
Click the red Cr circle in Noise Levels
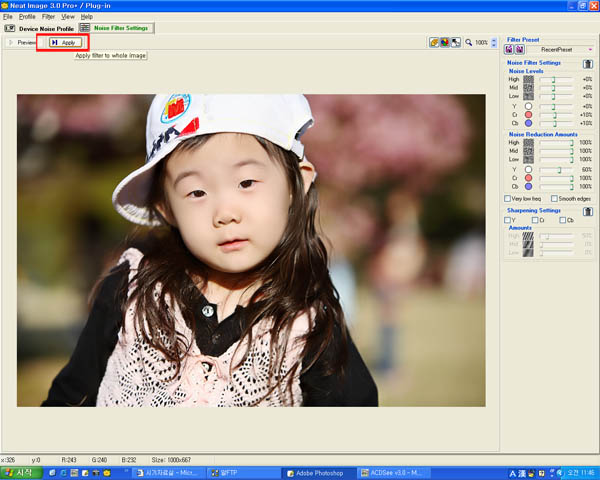click(528, 114)
